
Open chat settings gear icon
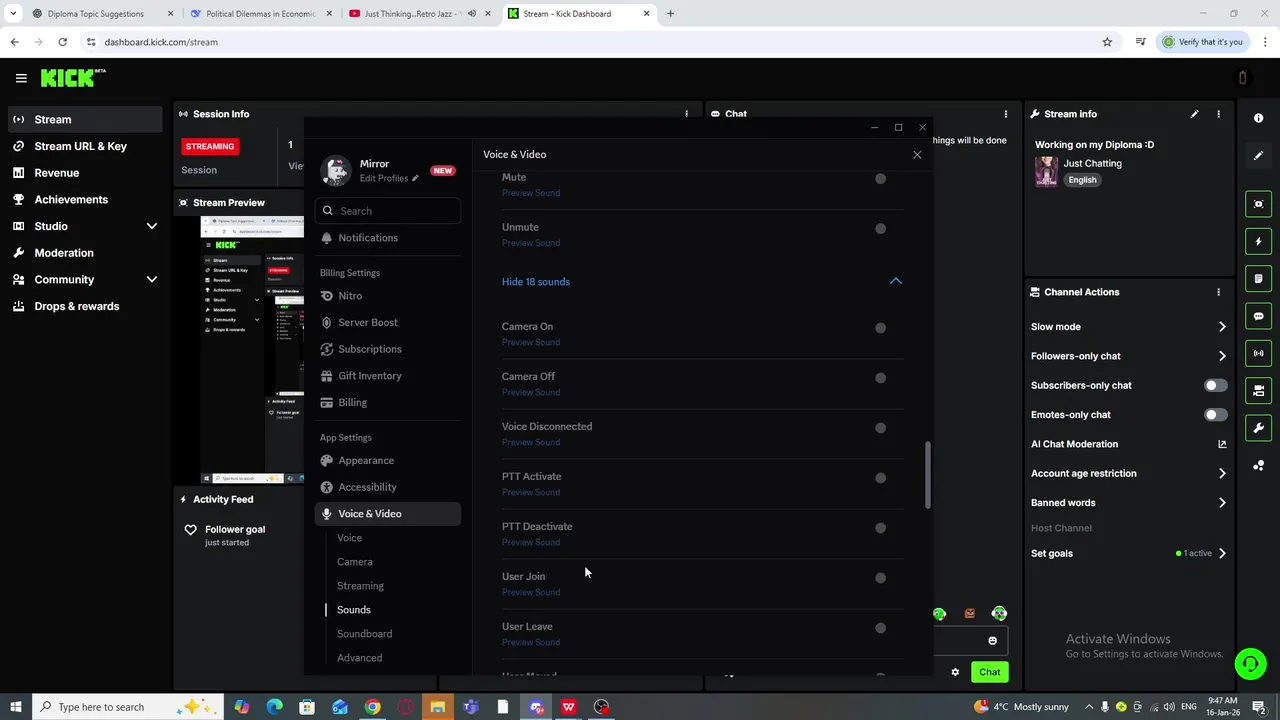click(955, 672)
